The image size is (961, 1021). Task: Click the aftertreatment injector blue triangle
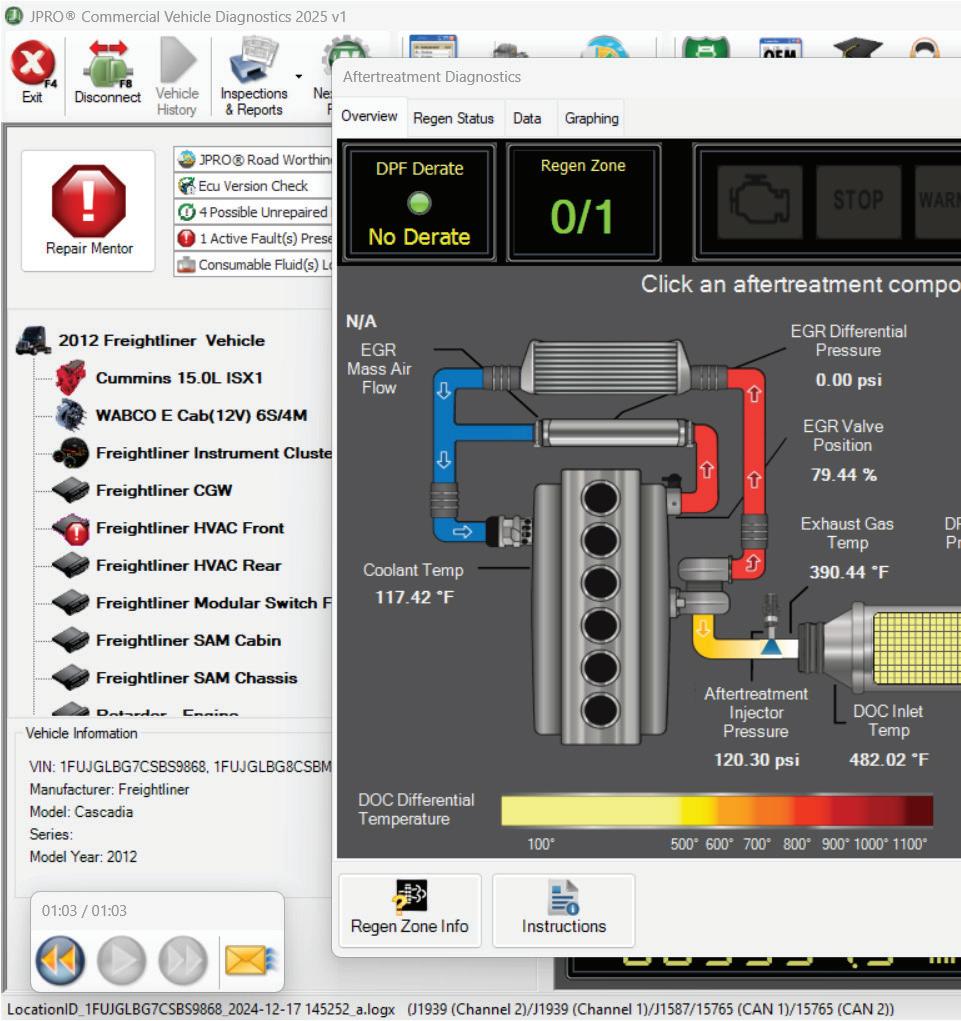772,646
